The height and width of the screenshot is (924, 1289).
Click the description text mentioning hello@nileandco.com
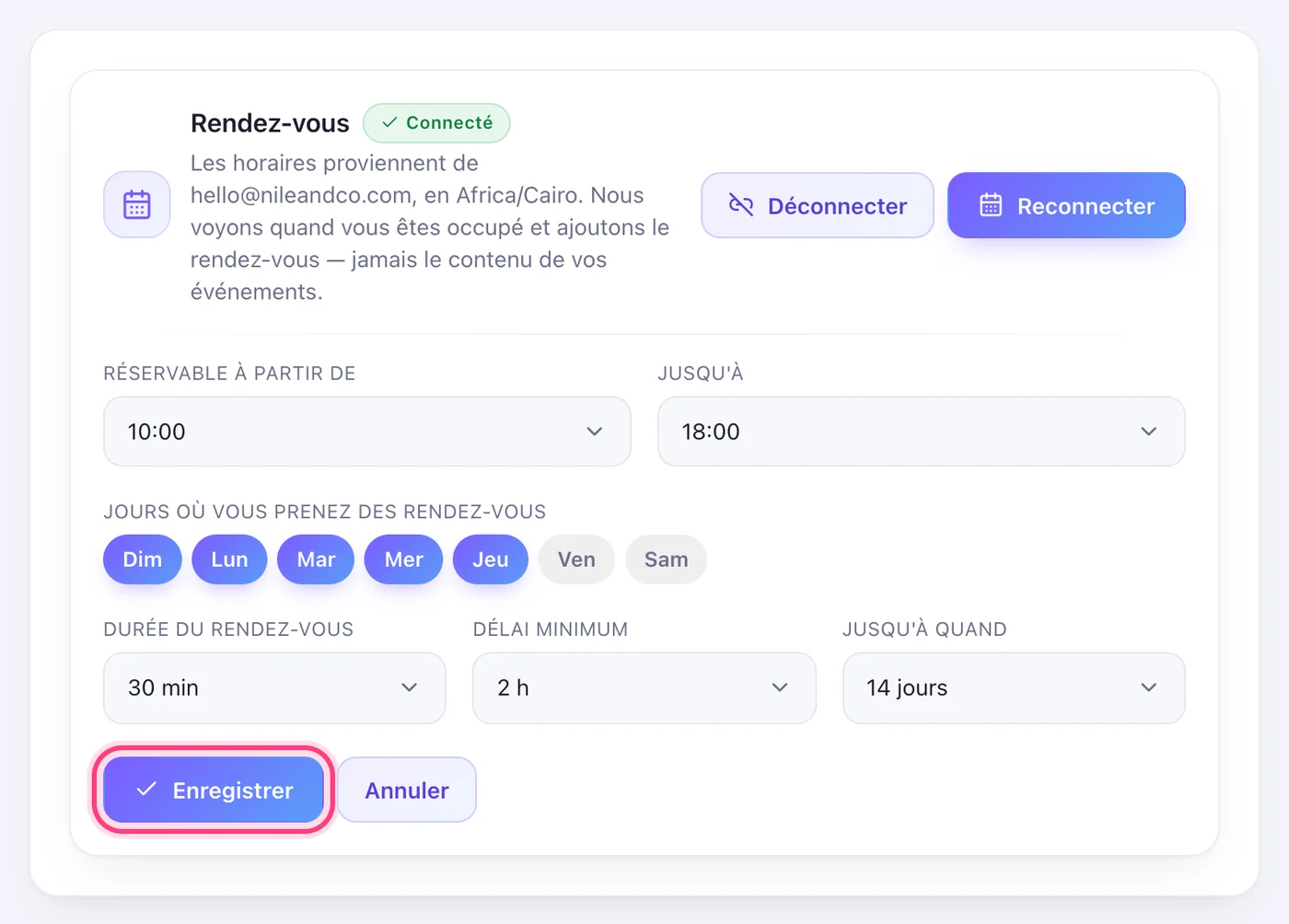(x=430, y=227)
